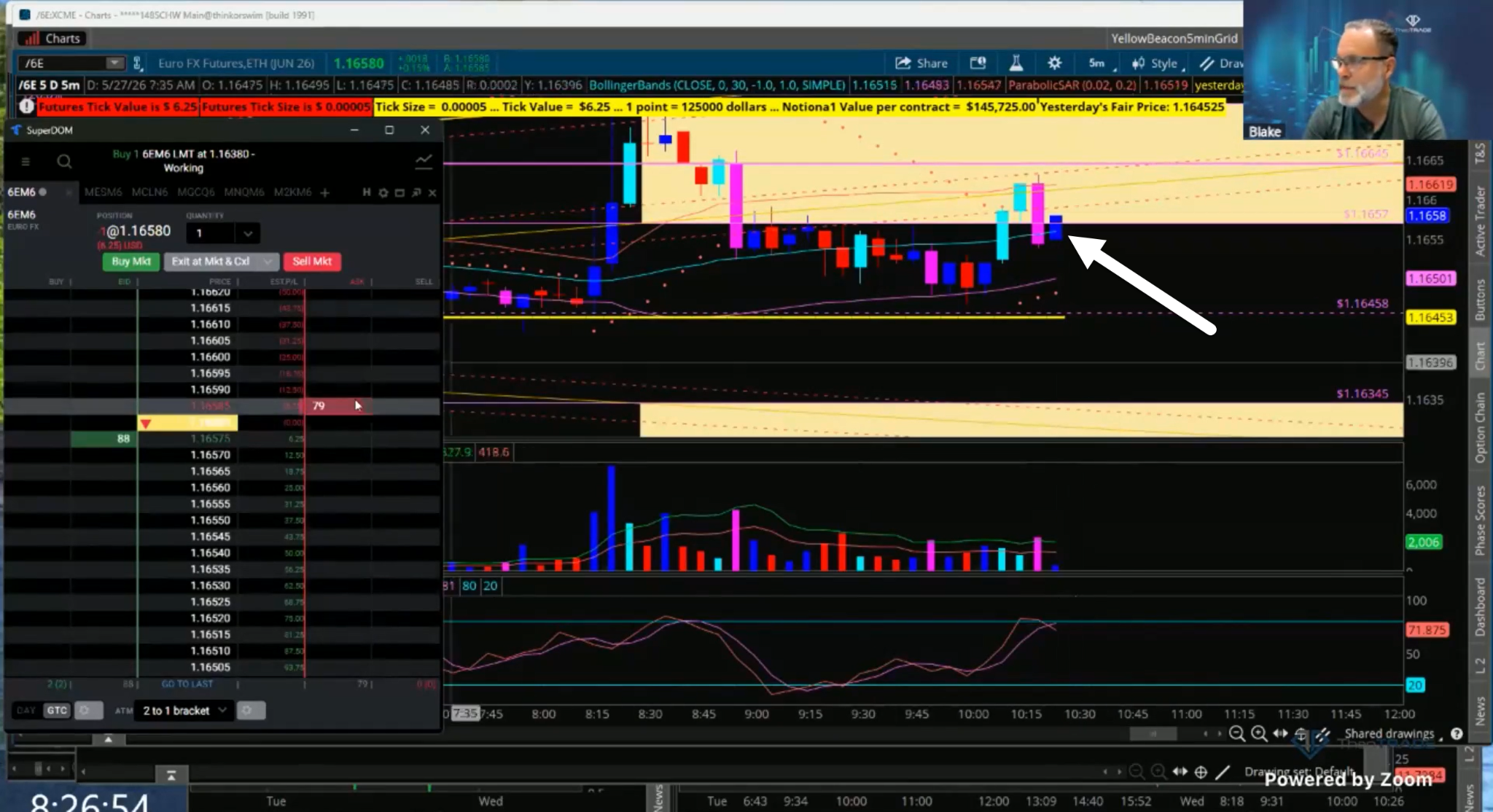Open the Charts tab button
Screen dimensions: 1493x812
pos(52,39)
